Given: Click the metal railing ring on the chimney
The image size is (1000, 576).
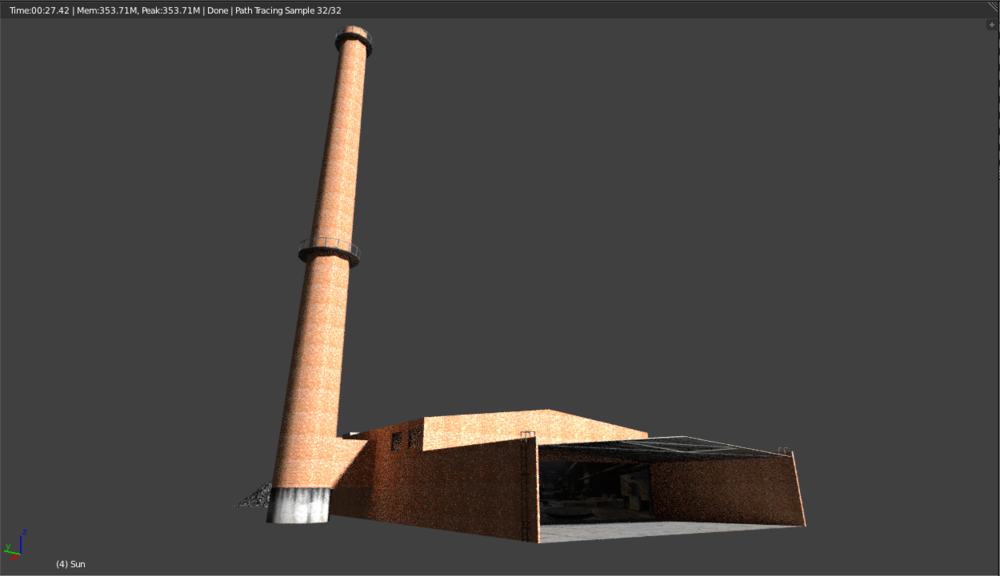Looking at the screenshot, I should pos(325,246).
